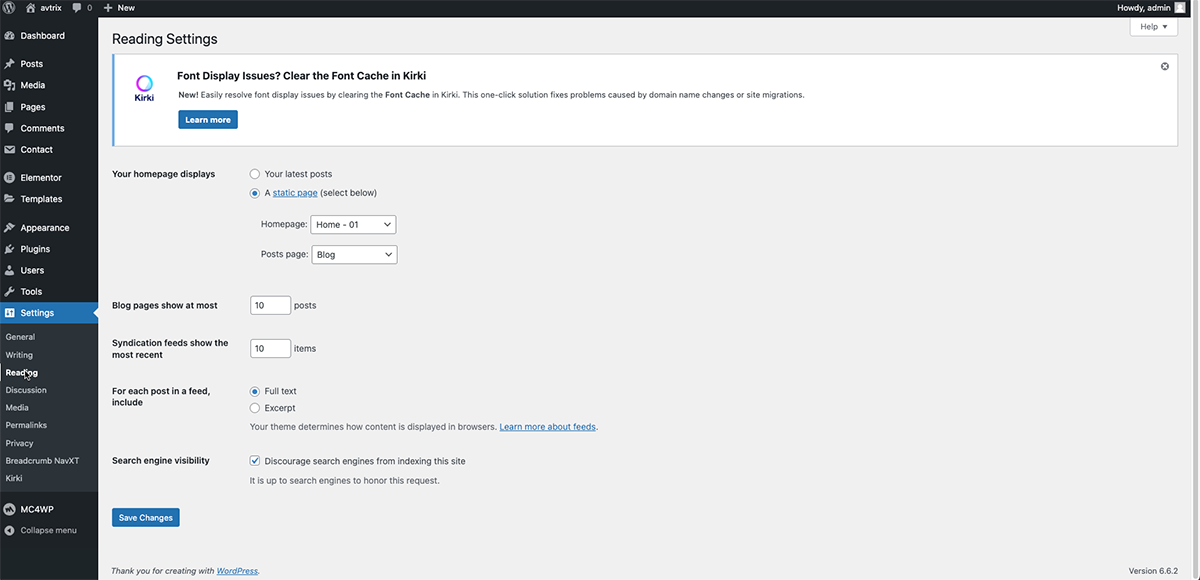
Task: Click the Dashboard icon in sidebar
Action: (x=10, y=36)
